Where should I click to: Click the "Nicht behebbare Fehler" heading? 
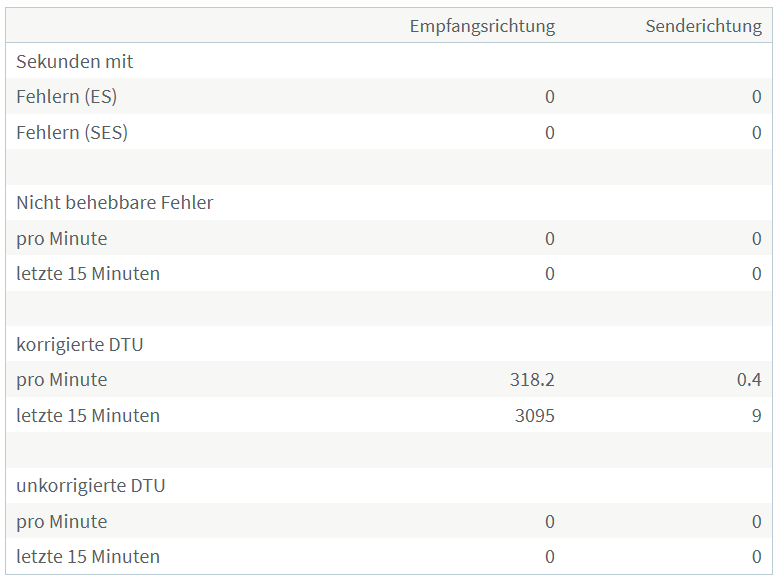coord(115,203)
